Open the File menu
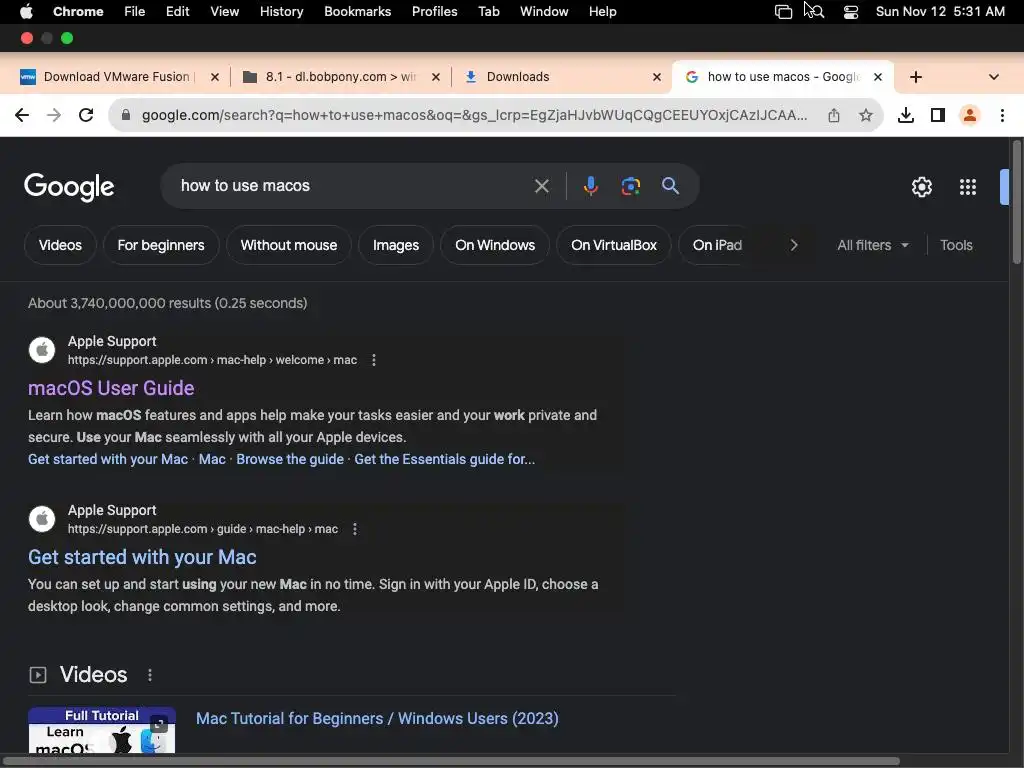 (135, 12)
